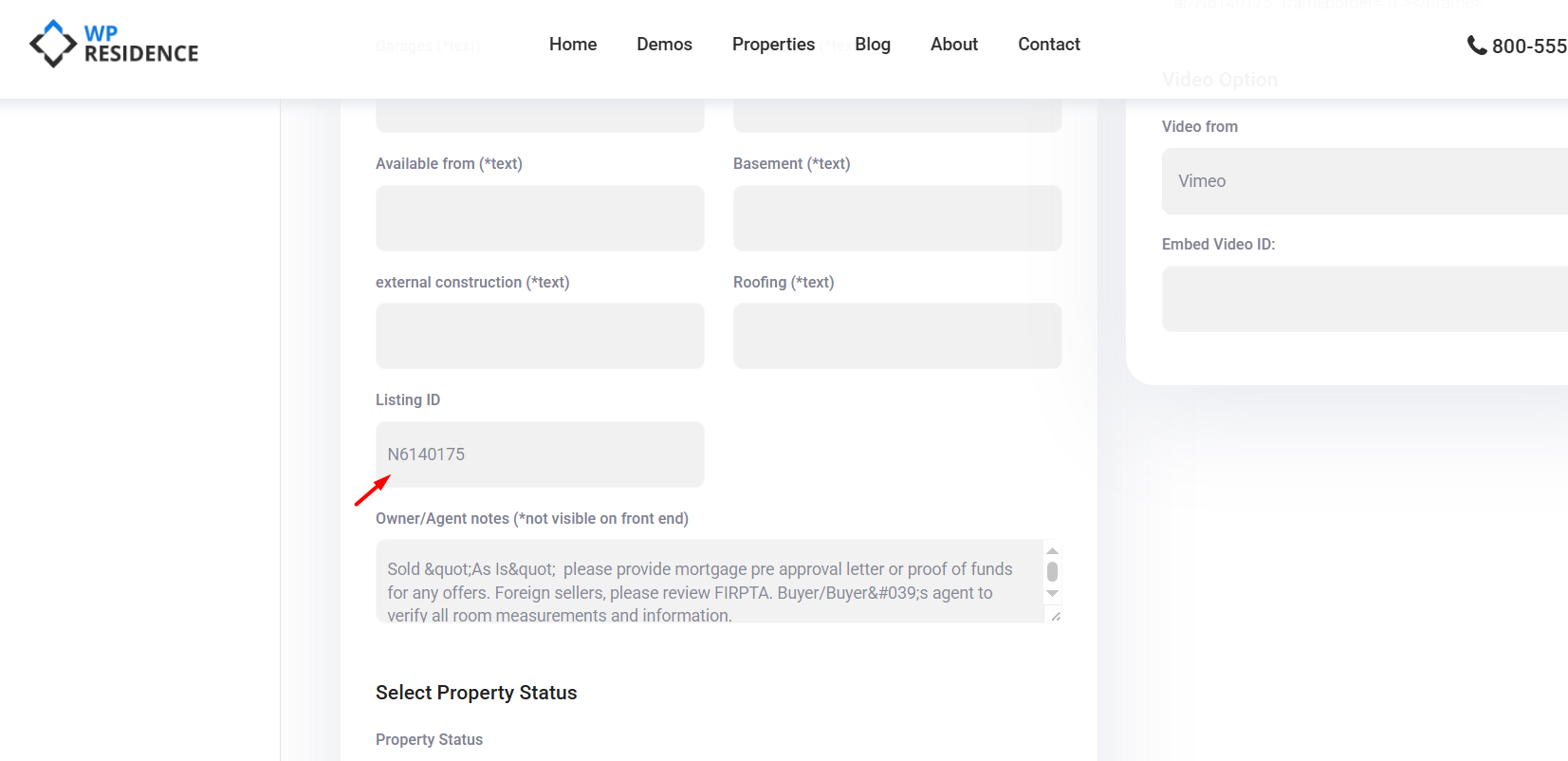Image resolution: width=1568 pixels, height=761 pixels.
Task: Open the Video from dropdown showing Vimeo
Action: (x=1364, y=181)
